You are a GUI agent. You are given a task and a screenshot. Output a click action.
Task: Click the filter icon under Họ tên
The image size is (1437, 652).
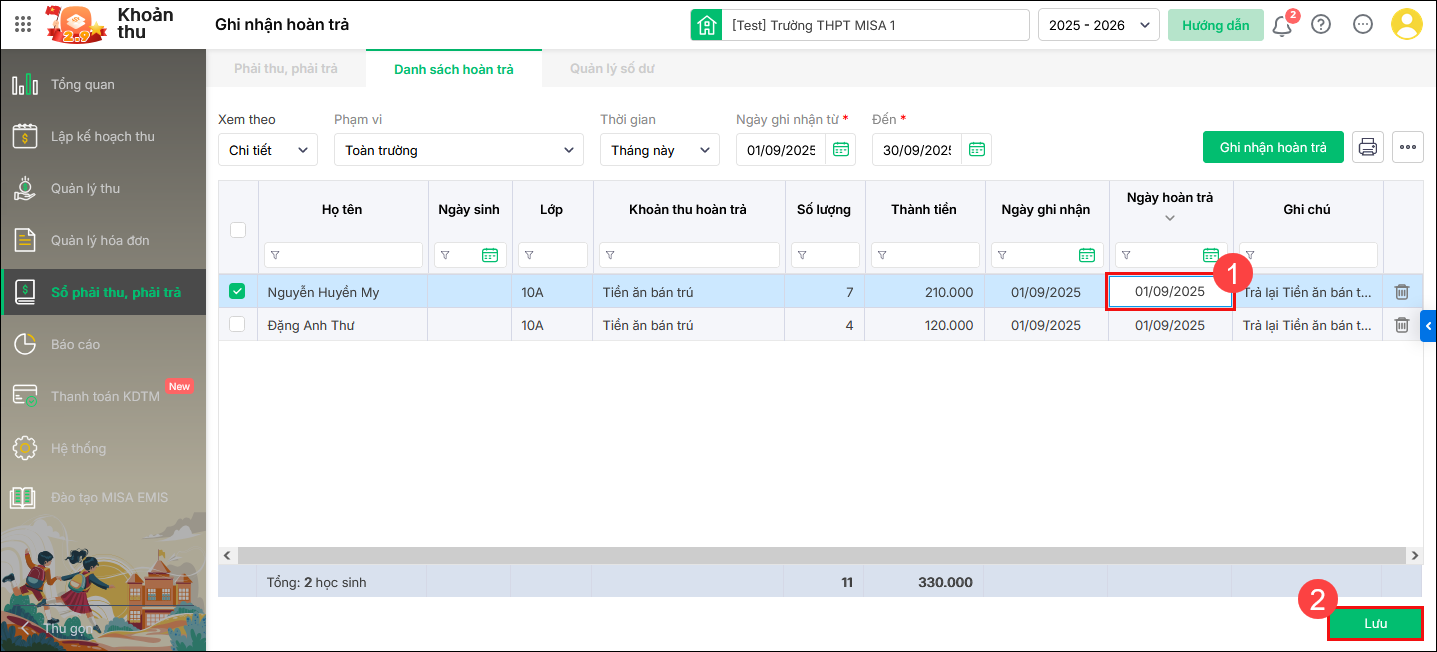click(275, 255)
